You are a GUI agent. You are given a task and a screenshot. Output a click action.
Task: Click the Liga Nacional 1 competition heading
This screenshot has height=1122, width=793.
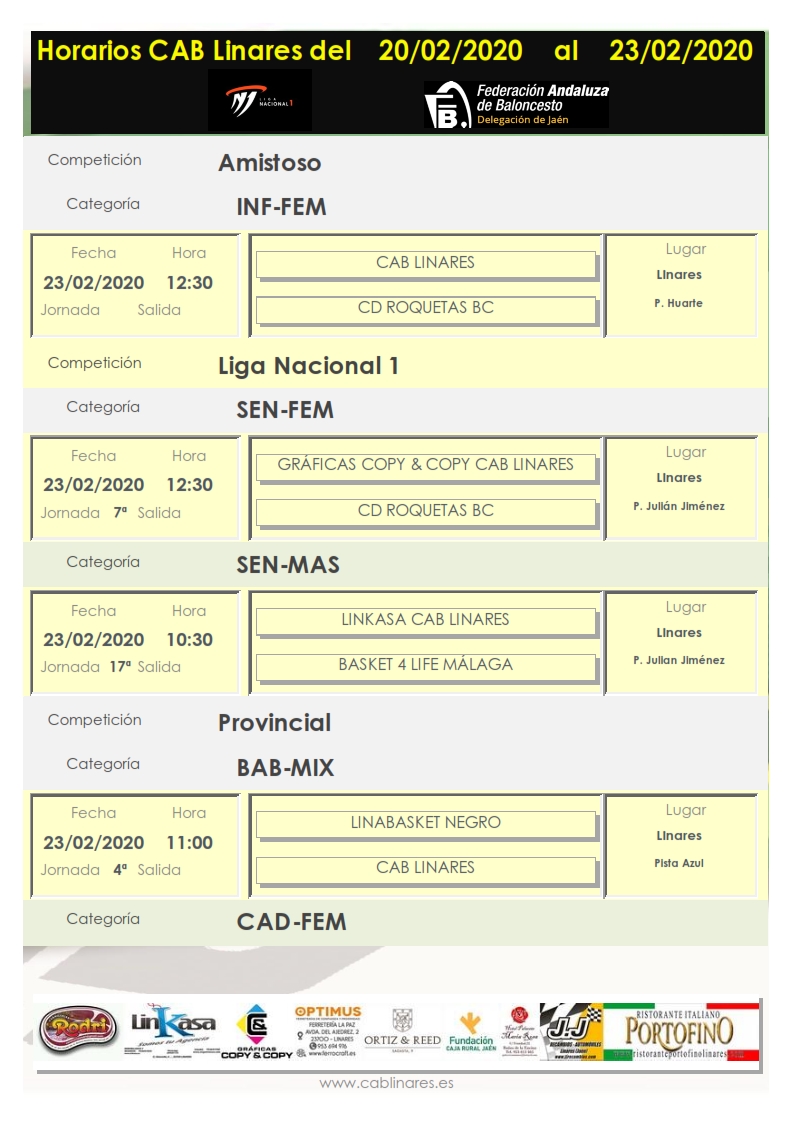click(308, 366)
